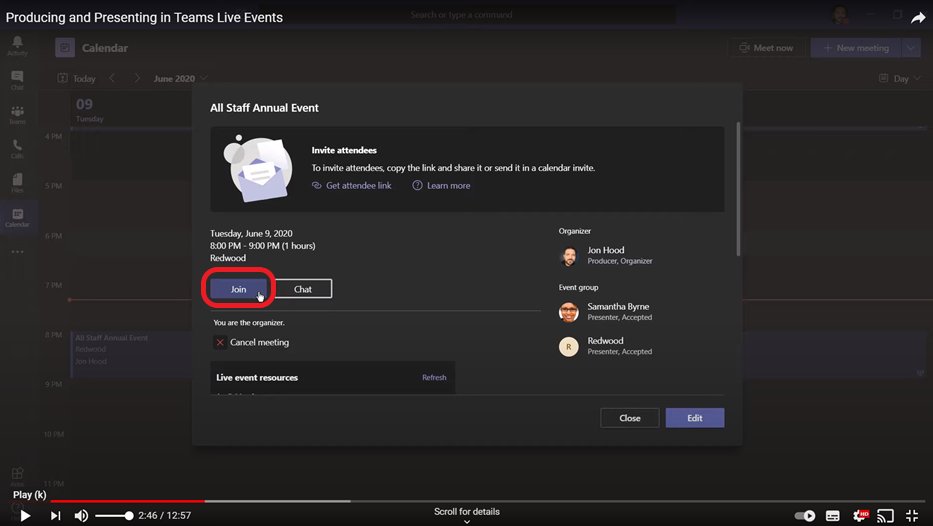Adjust the volume slider
This screenshot has height=526, width=933.
[x=114, y=515]
